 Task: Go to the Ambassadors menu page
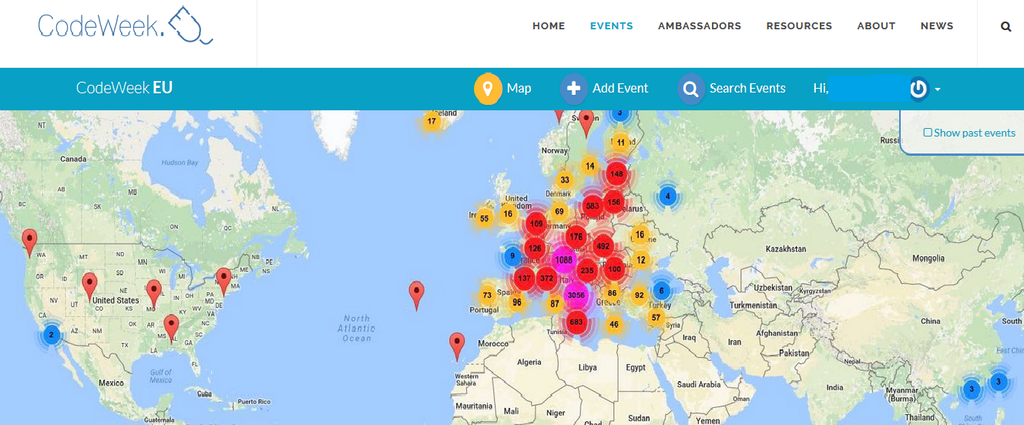[699, 26]
